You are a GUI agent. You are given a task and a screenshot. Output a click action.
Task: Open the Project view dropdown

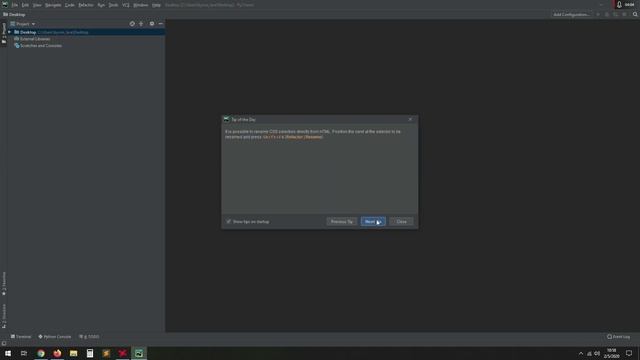click(x=23, y=24)
